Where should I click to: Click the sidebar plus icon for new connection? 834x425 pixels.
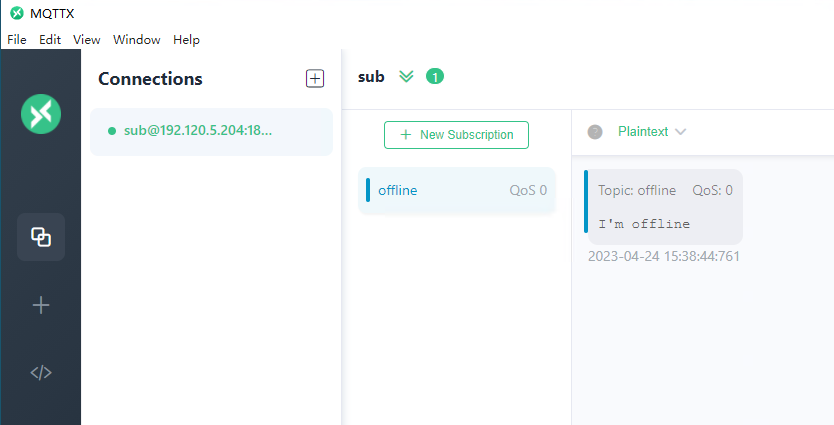[41, 305]
